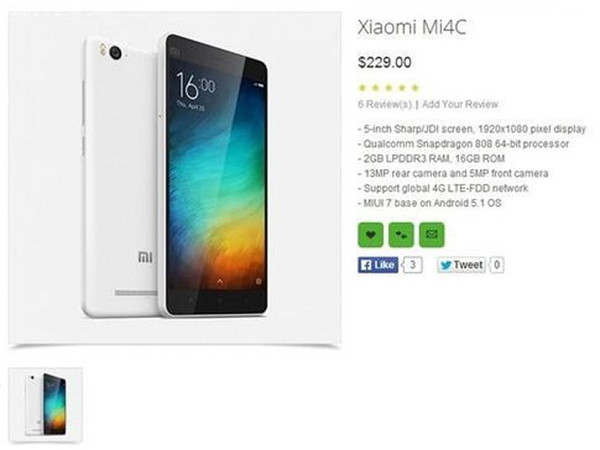Click the Qualcomm Snapdragon 808 spec line
600x450 pixels.
click(x=463, y=144)
